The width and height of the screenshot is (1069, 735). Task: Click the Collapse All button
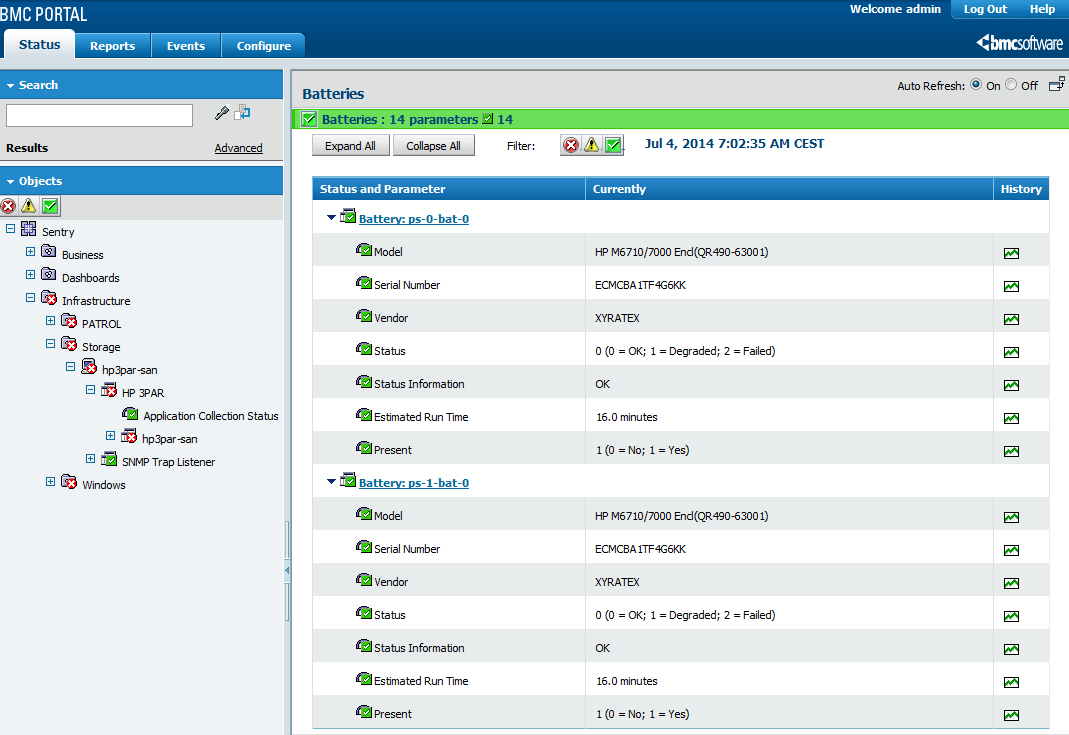(x=434, y=146)
